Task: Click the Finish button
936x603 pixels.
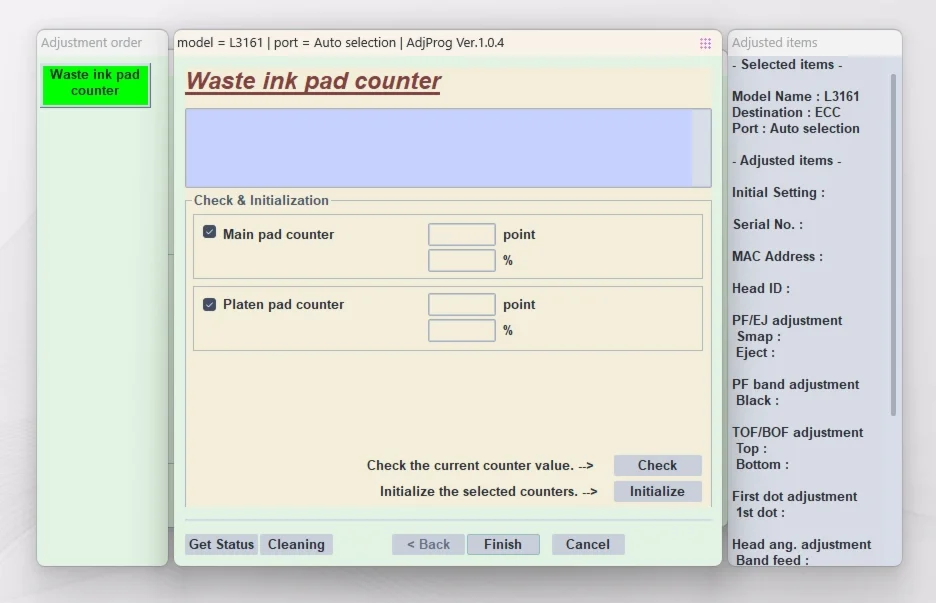Action: pos(502,544)
